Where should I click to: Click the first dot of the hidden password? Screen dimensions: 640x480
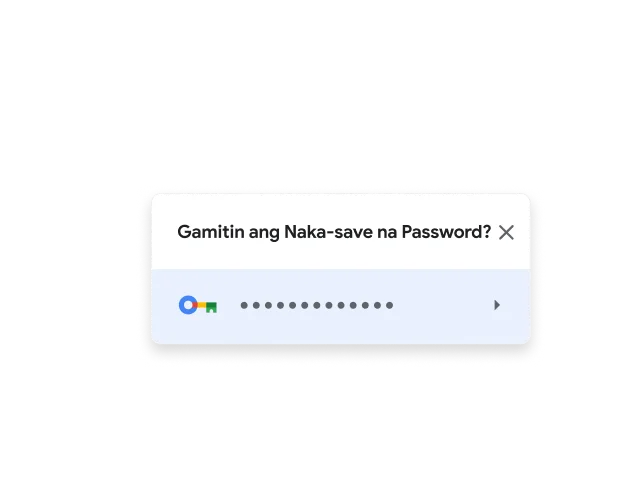244,305
